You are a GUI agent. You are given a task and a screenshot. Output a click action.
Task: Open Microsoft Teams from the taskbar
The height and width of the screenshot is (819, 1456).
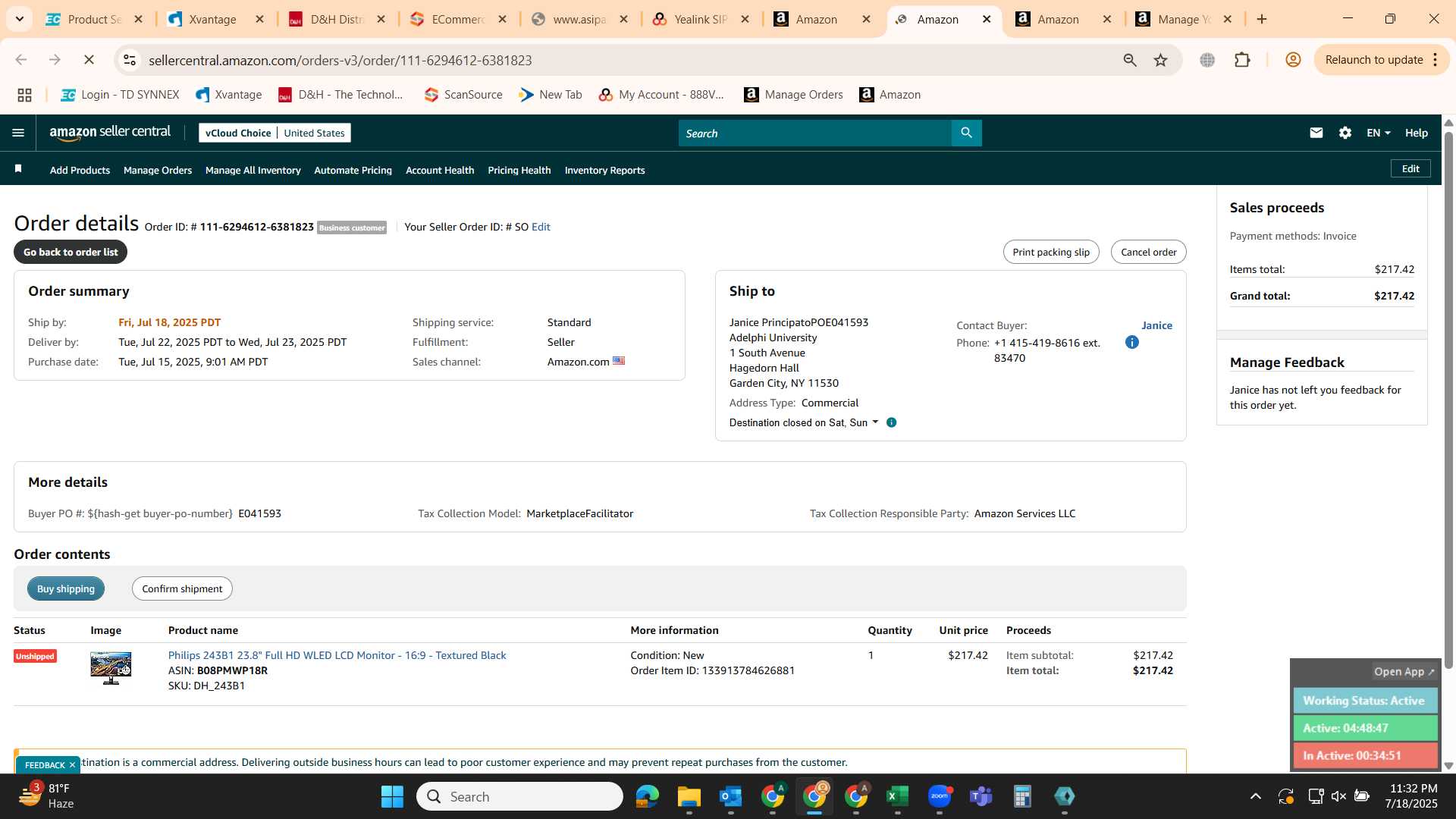(x=981, y=796)
